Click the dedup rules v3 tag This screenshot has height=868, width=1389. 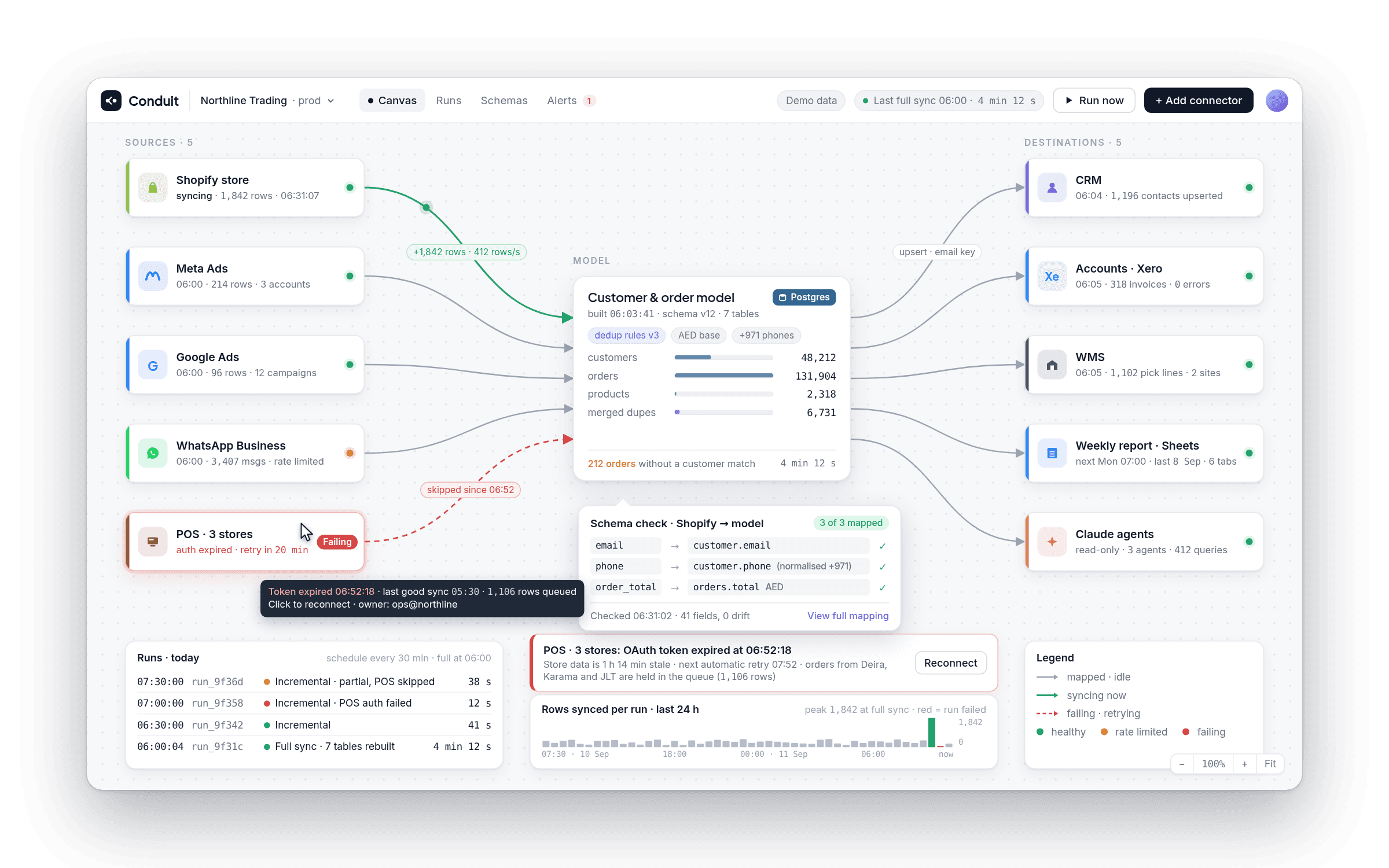click(x=627, y=336)
